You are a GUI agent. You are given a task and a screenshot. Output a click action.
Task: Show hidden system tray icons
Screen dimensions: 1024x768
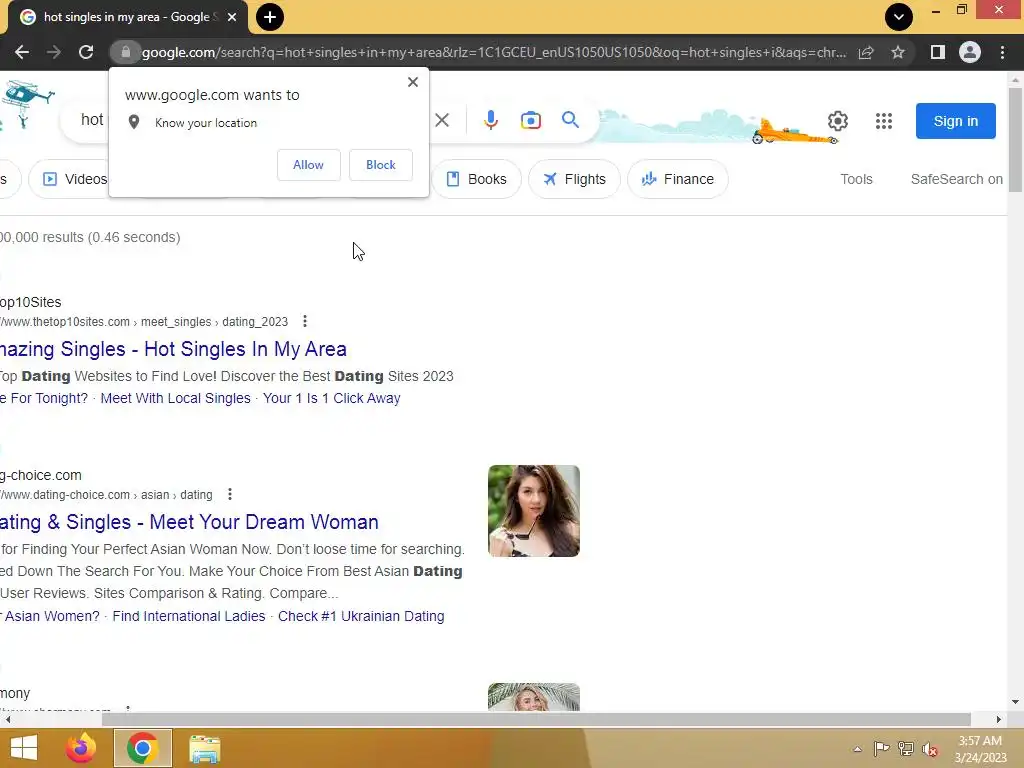pos(857,749)
